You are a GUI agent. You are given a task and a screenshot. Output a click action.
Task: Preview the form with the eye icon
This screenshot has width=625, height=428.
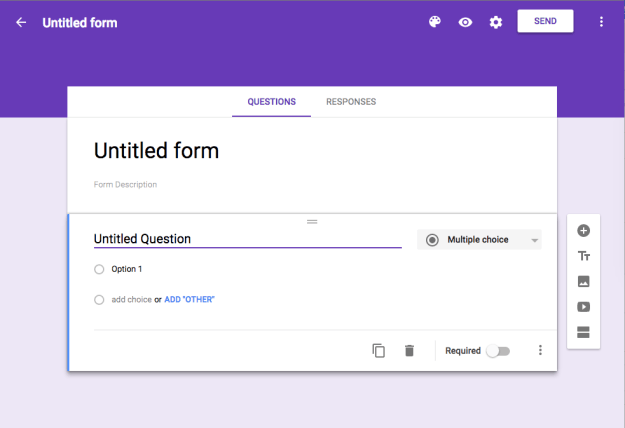pyautogui.click(x=465, y=22)
